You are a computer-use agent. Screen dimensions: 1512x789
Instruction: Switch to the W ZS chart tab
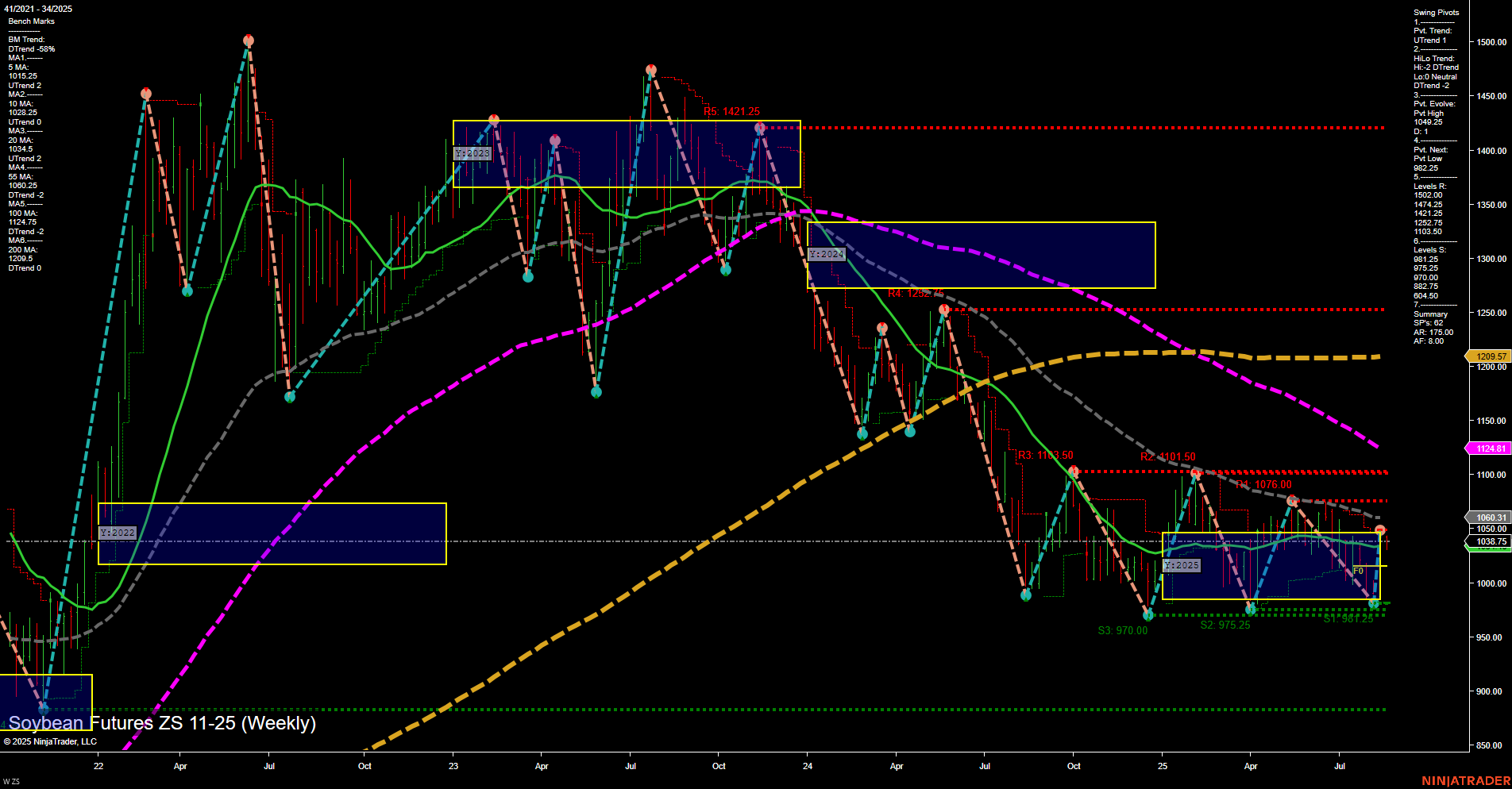pyautogui.click(x=13, y=780)
